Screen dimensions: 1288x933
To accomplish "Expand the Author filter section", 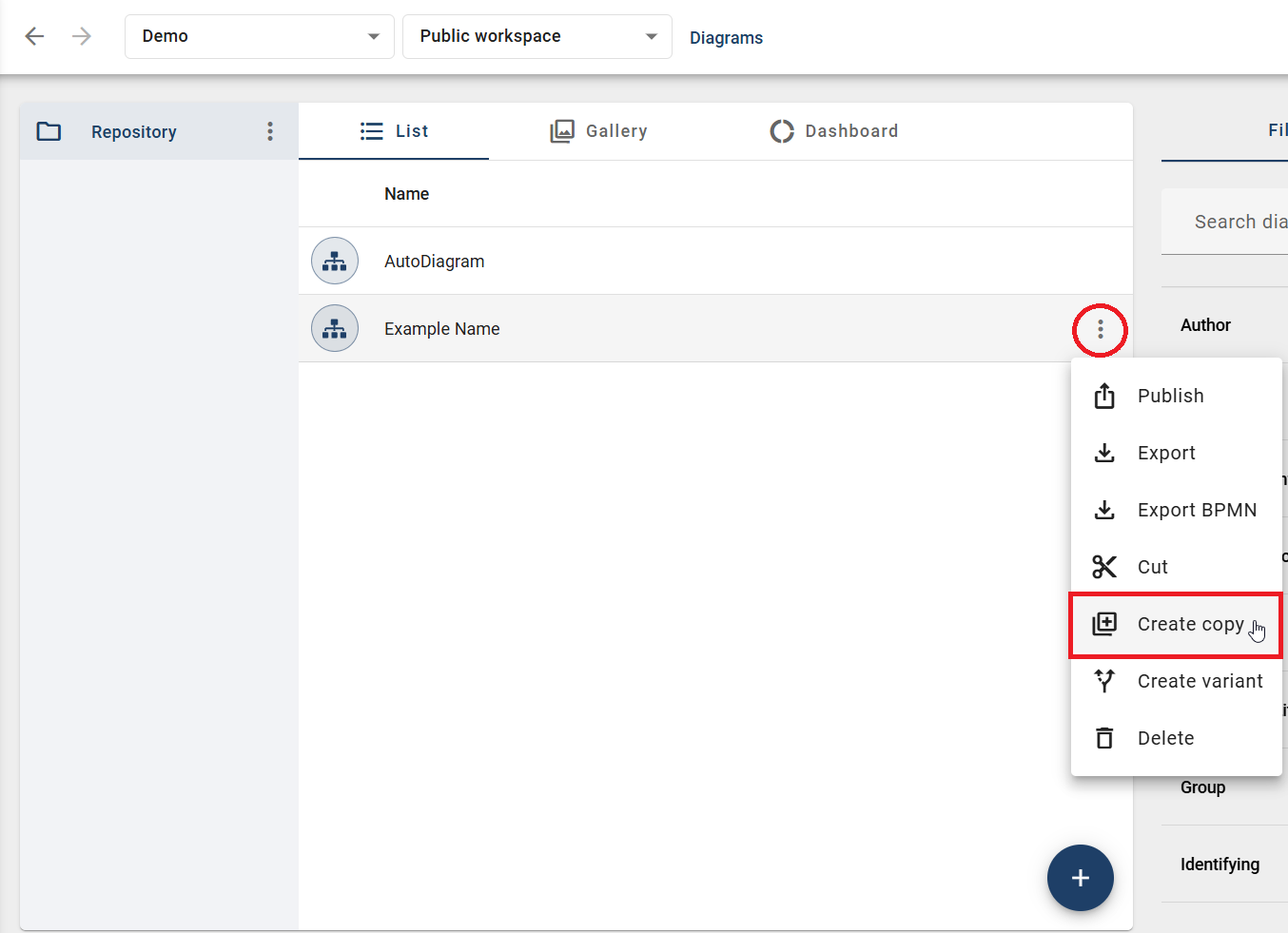I will 1205,324.
